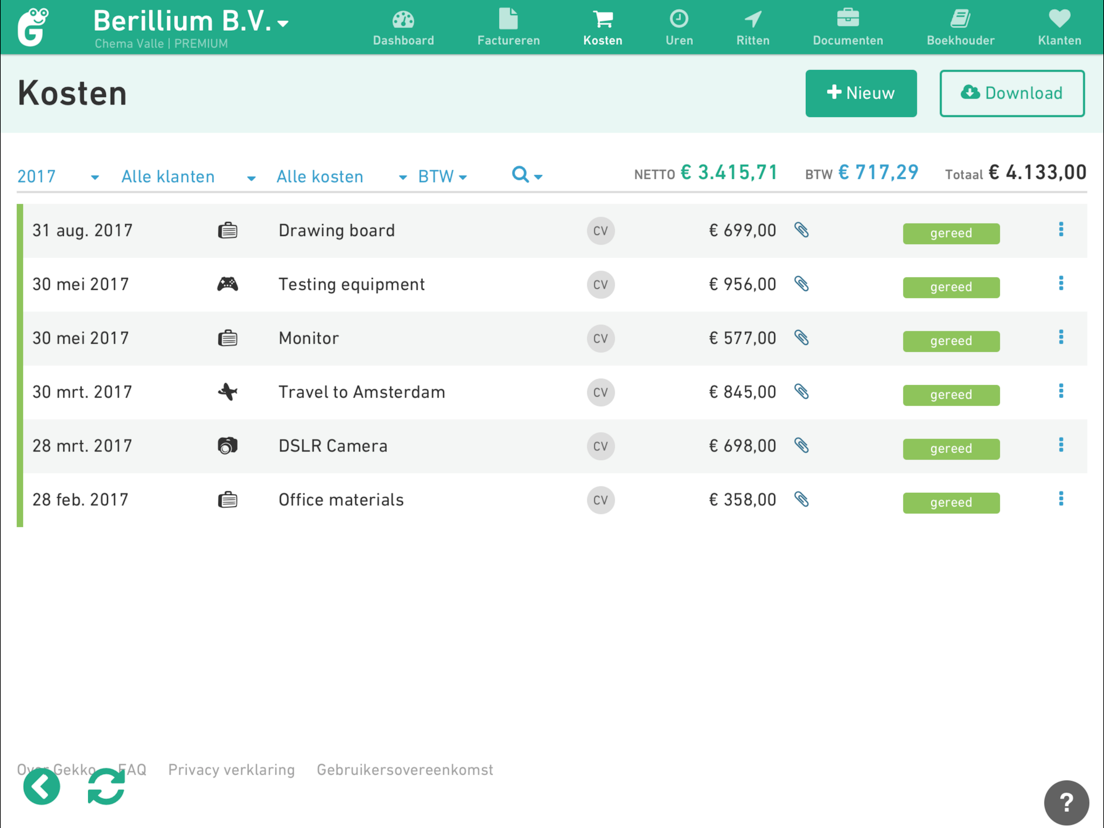Screen dimensions: 1104x828
Task: Click gereed status badge for DSLR Camera
Action: click(x=951, y=448)
